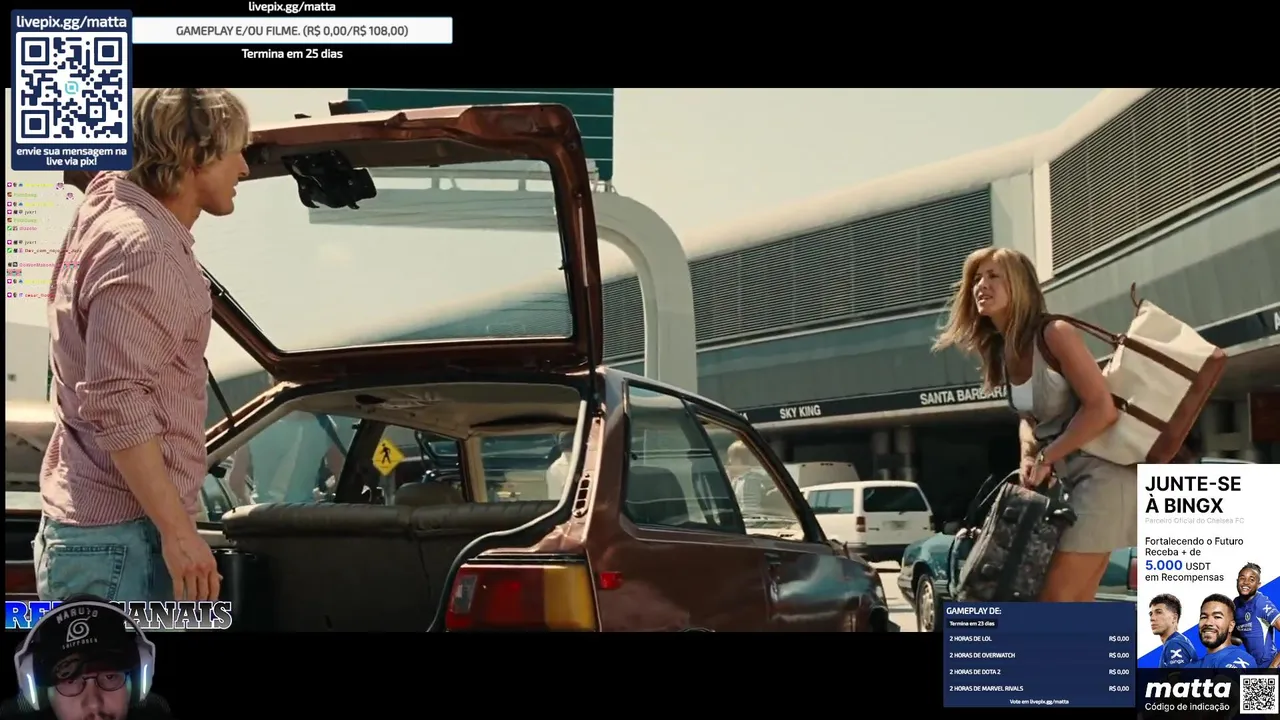
Task: Click '5.000 USDT' in the BingX ad
Action: pos(1176,565)
